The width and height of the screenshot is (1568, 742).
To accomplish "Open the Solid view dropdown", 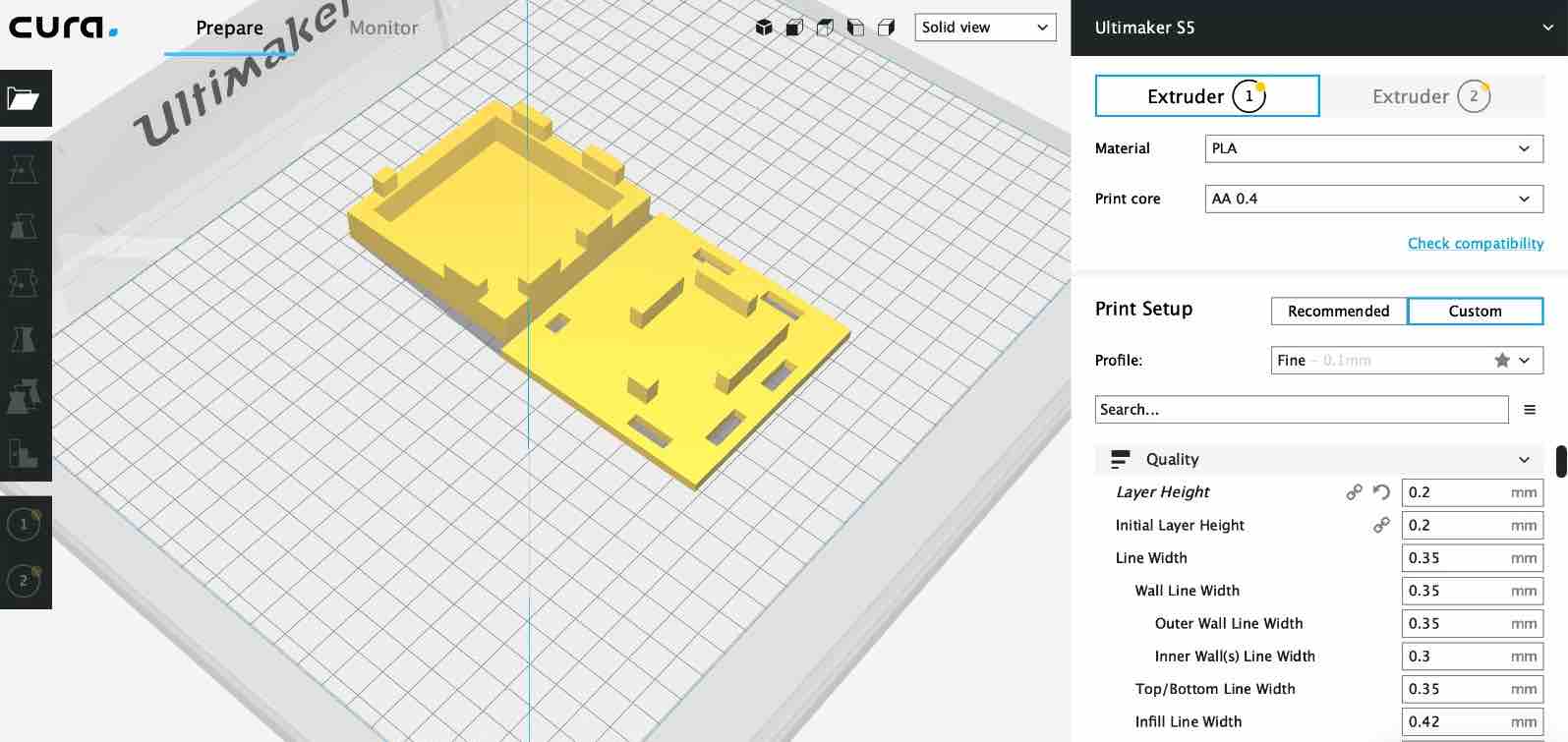I will (x=985, y=28).
